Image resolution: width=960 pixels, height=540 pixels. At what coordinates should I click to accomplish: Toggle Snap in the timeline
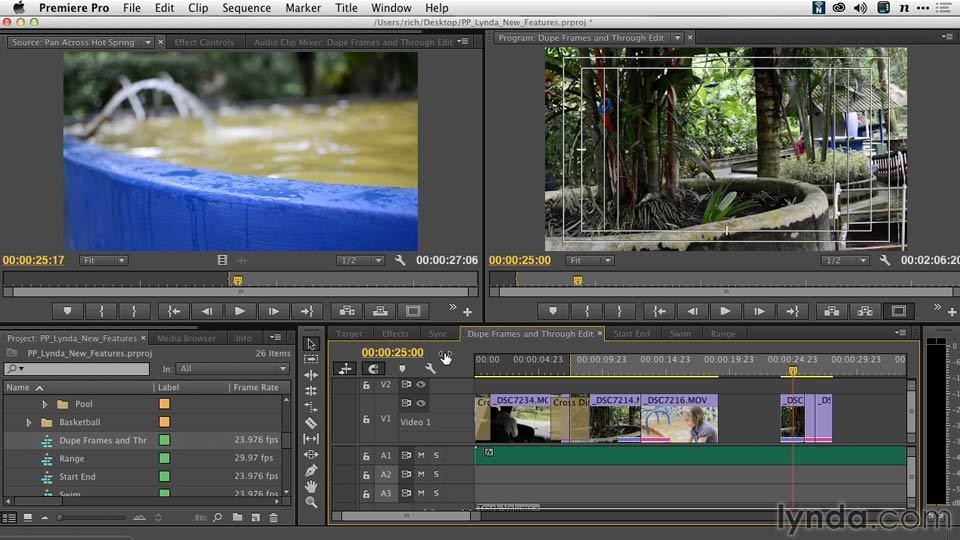[x=373, y=368]
